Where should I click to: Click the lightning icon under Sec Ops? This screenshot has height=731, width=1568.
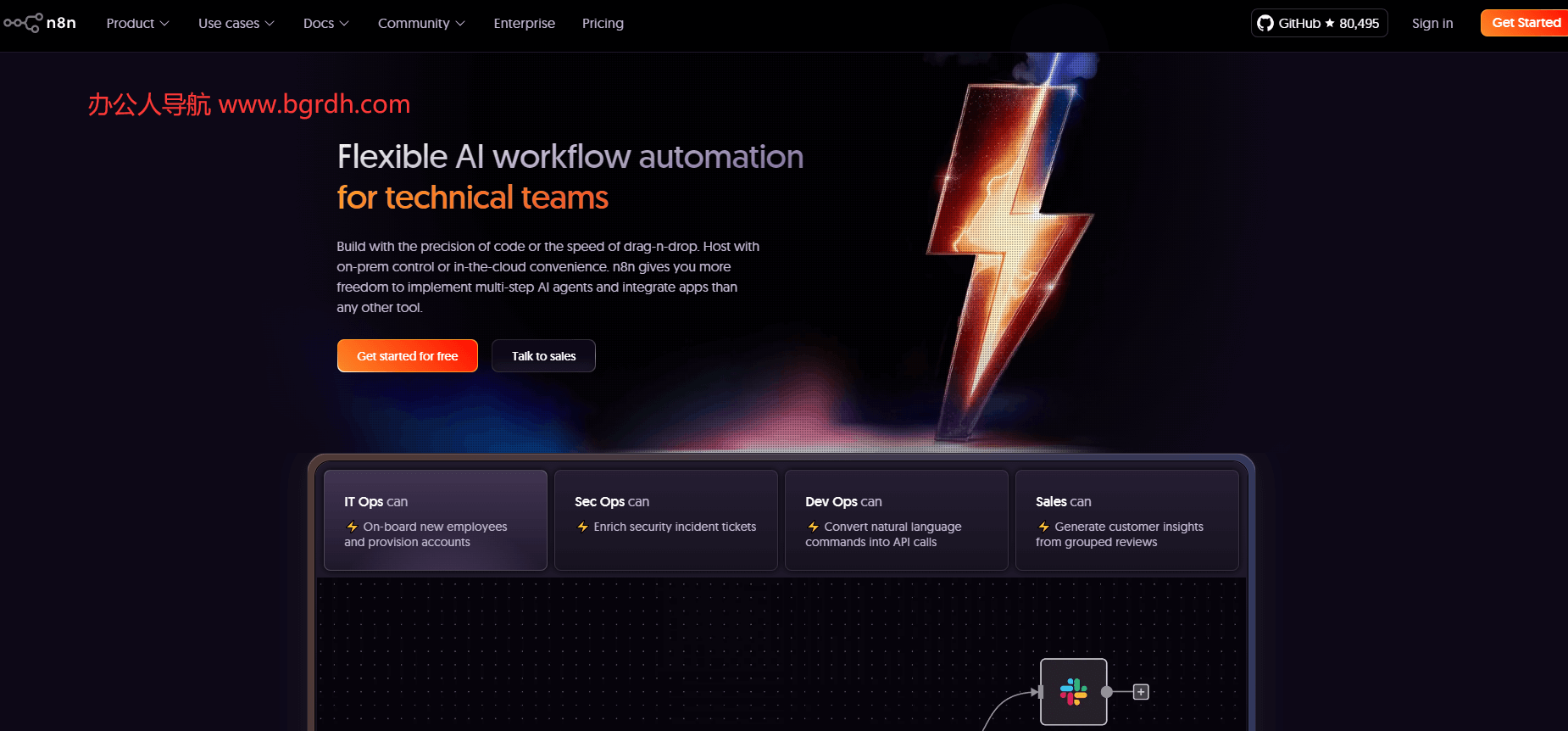click(x=582, y=527)
